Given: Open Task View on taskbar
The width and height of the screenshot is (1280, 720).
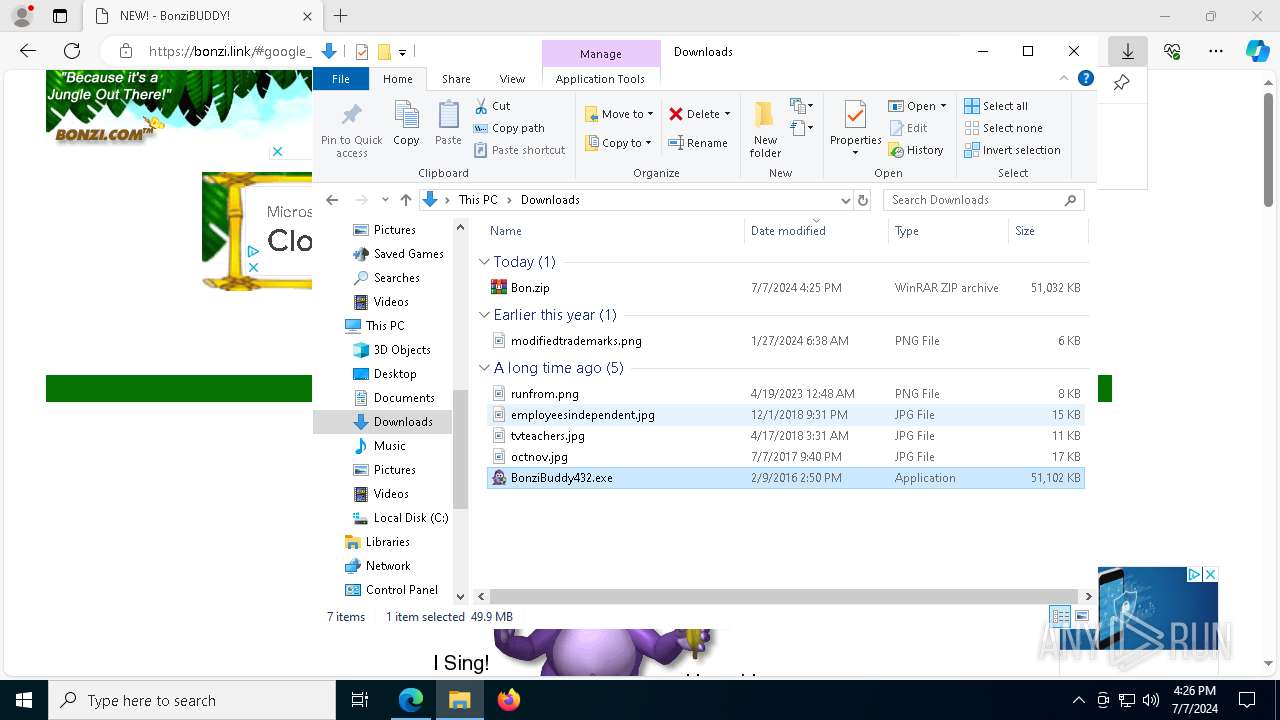Looking at the screenshot, I should point(361,700).
